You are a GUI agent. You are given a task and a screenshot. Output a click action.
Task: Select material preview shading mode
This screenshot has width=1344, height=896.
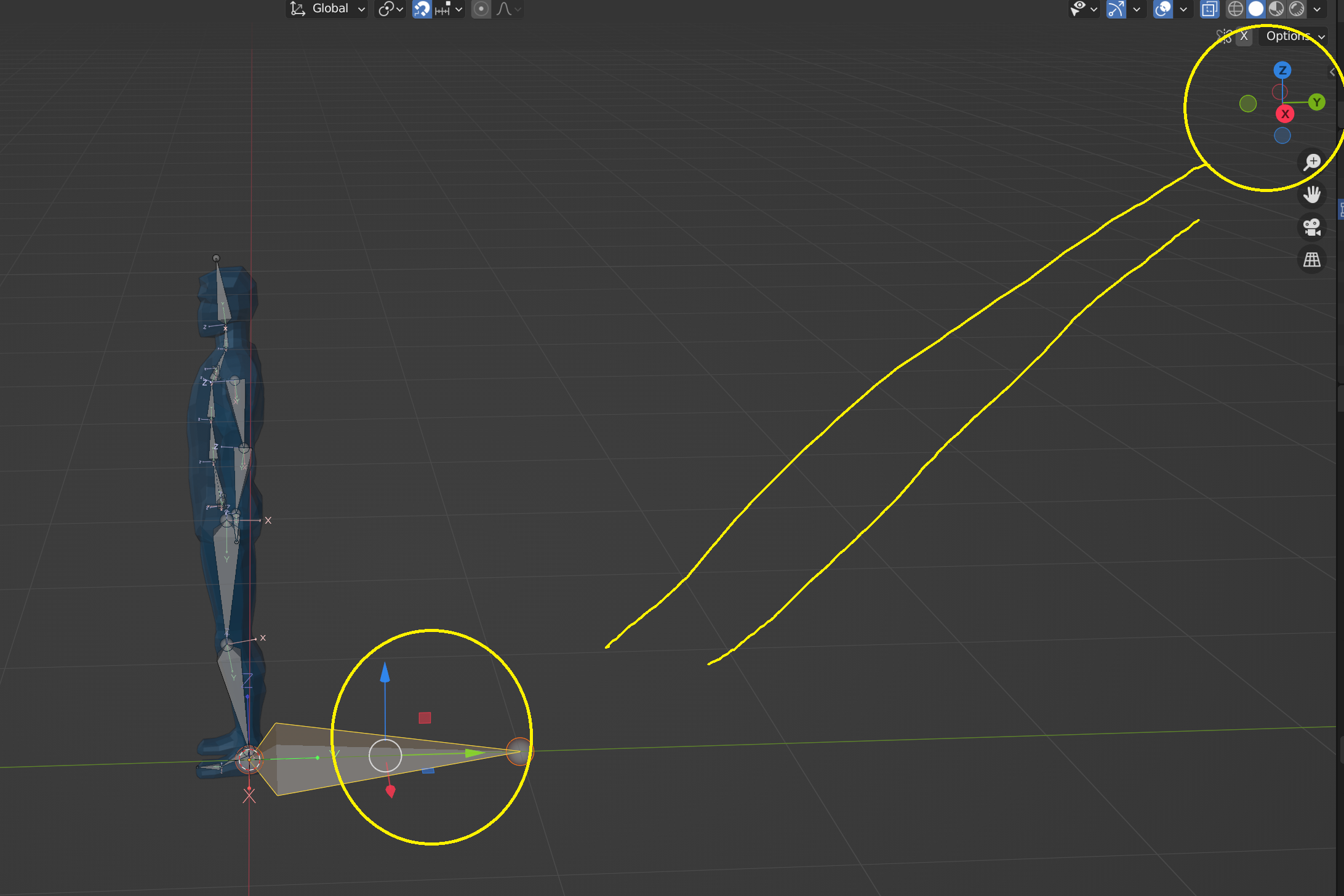(1276, 9)
